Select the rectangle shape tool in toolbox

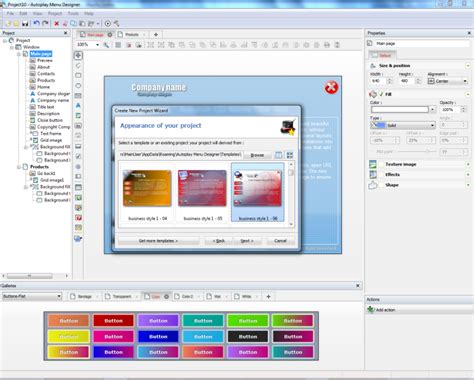click(78, 75)
